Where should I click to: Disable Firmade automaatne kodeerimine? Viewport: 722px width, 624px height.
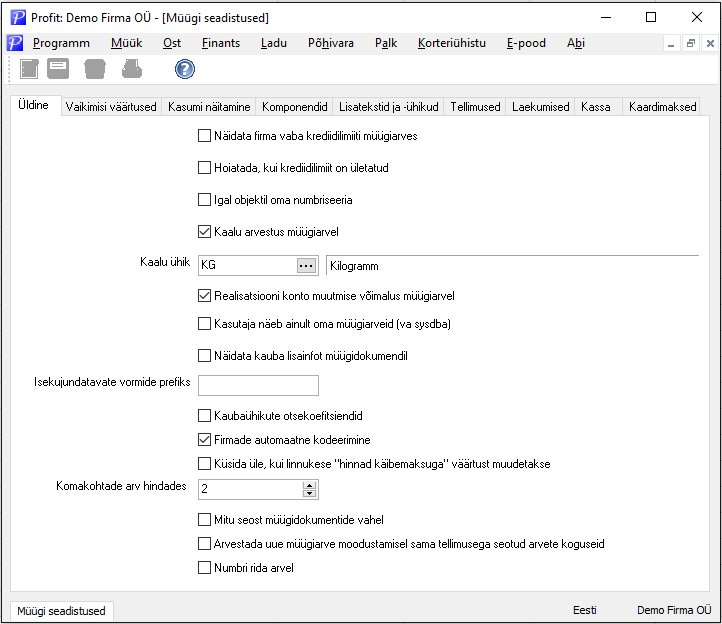(204, 440)
